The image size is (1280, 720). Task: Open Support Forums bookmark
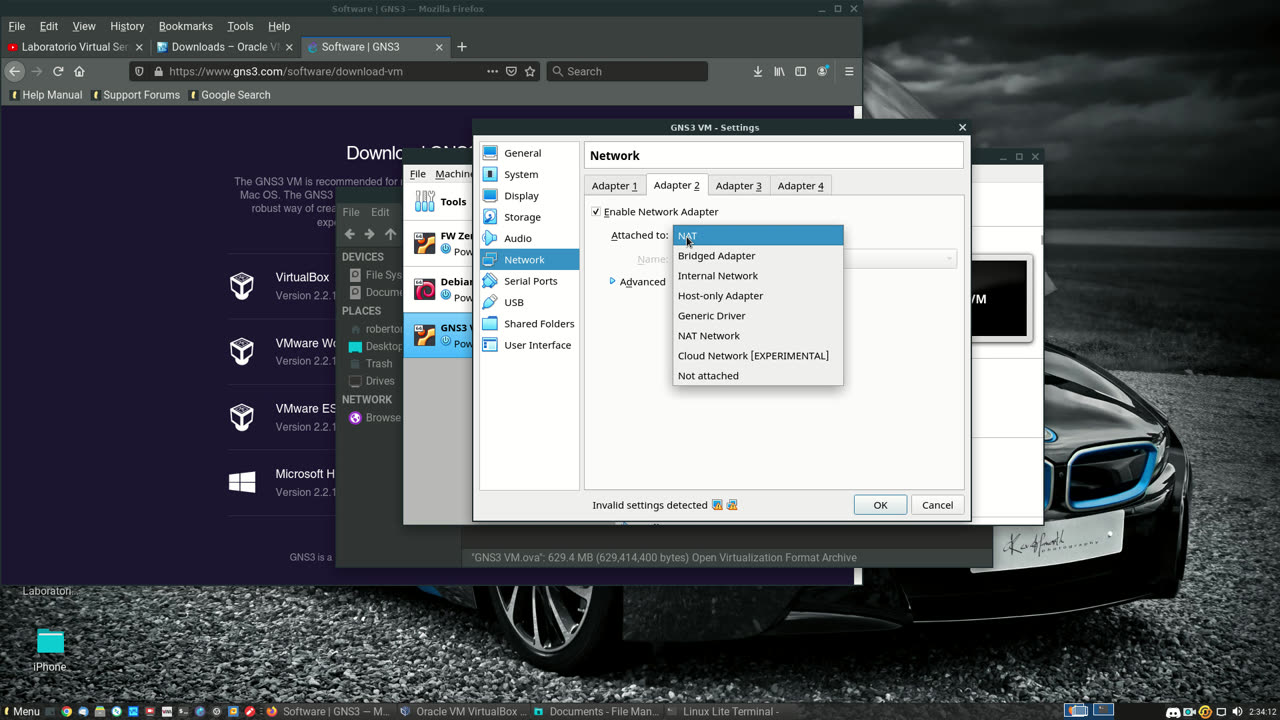pyautogui.click(x=134, y=95)
